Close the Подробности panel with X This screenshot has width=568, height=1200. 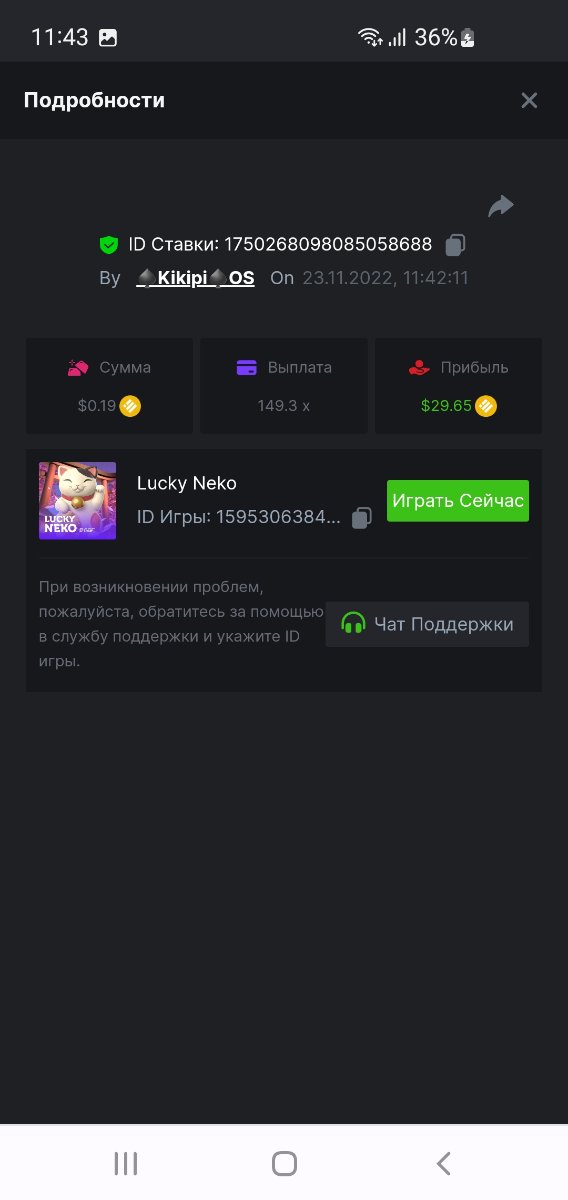pos(529,100)
